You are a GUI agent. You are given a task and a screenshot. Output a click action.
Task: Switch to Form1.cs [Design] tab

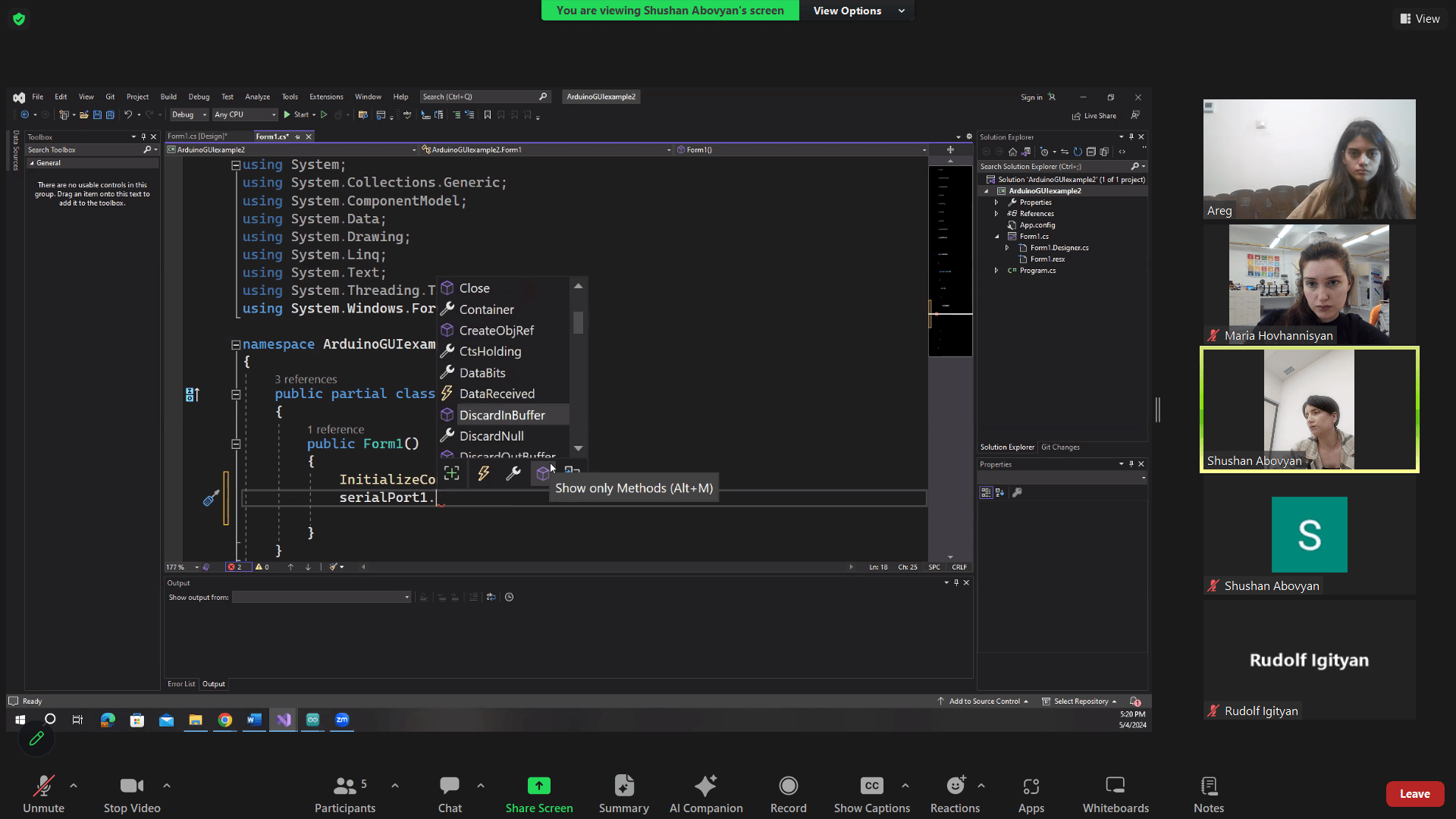point(197,136)
